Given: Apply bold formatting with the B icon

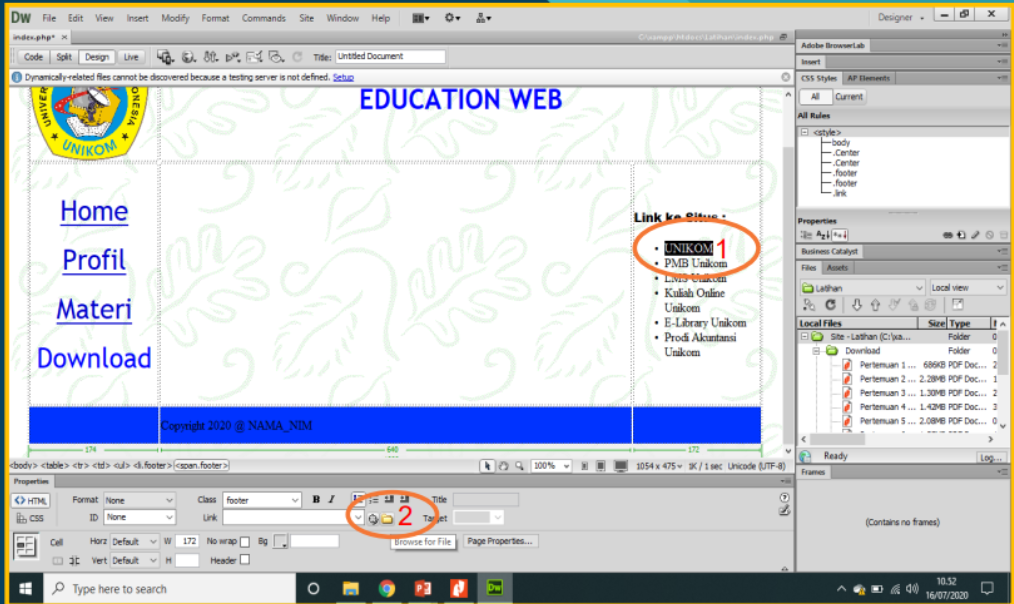Looking at the screenshot, I should tap(316, 500).
